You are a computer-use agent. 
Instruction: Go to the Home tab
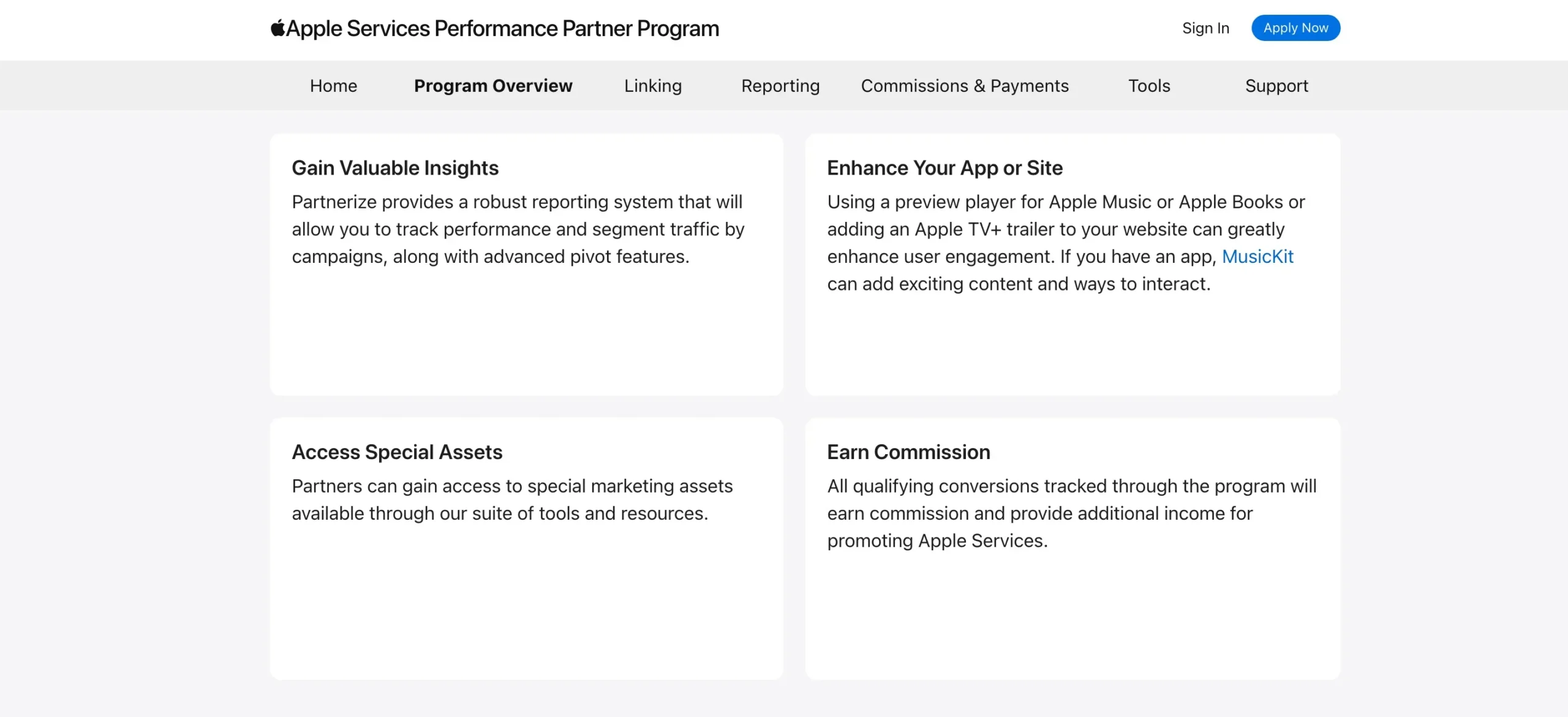pyautogui.click(x=333, y=86)
